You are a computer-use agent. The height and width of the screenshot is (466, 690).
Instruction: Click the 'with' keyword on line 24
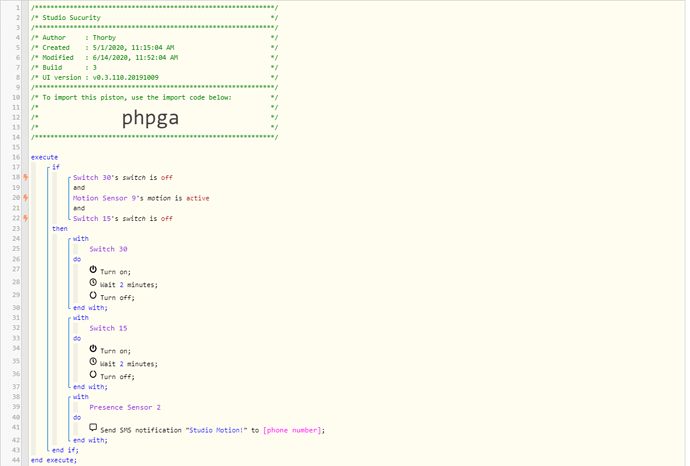[81, 239]
